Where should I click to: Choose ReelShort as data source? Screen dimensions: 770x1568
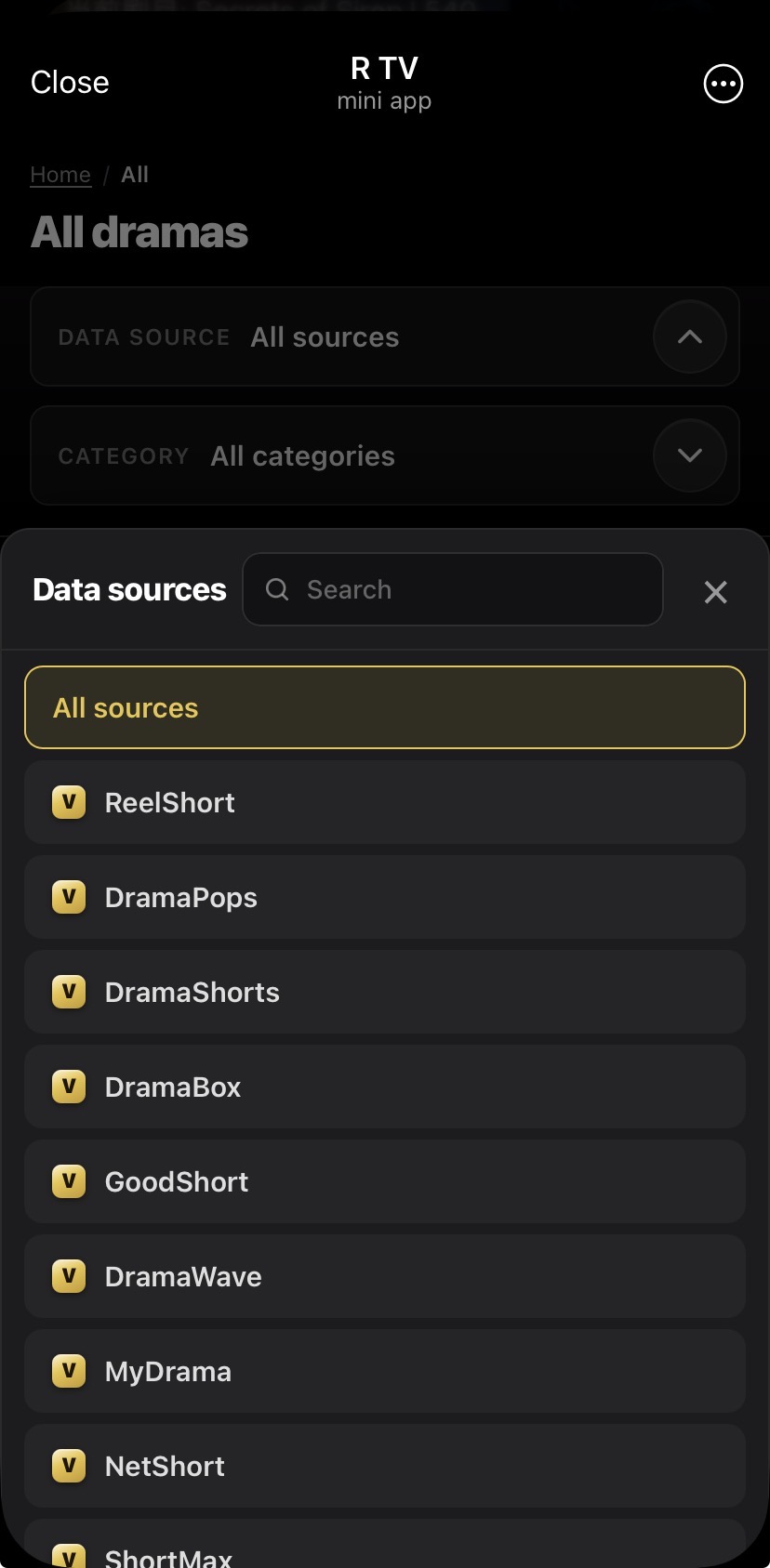coord(385,802)
